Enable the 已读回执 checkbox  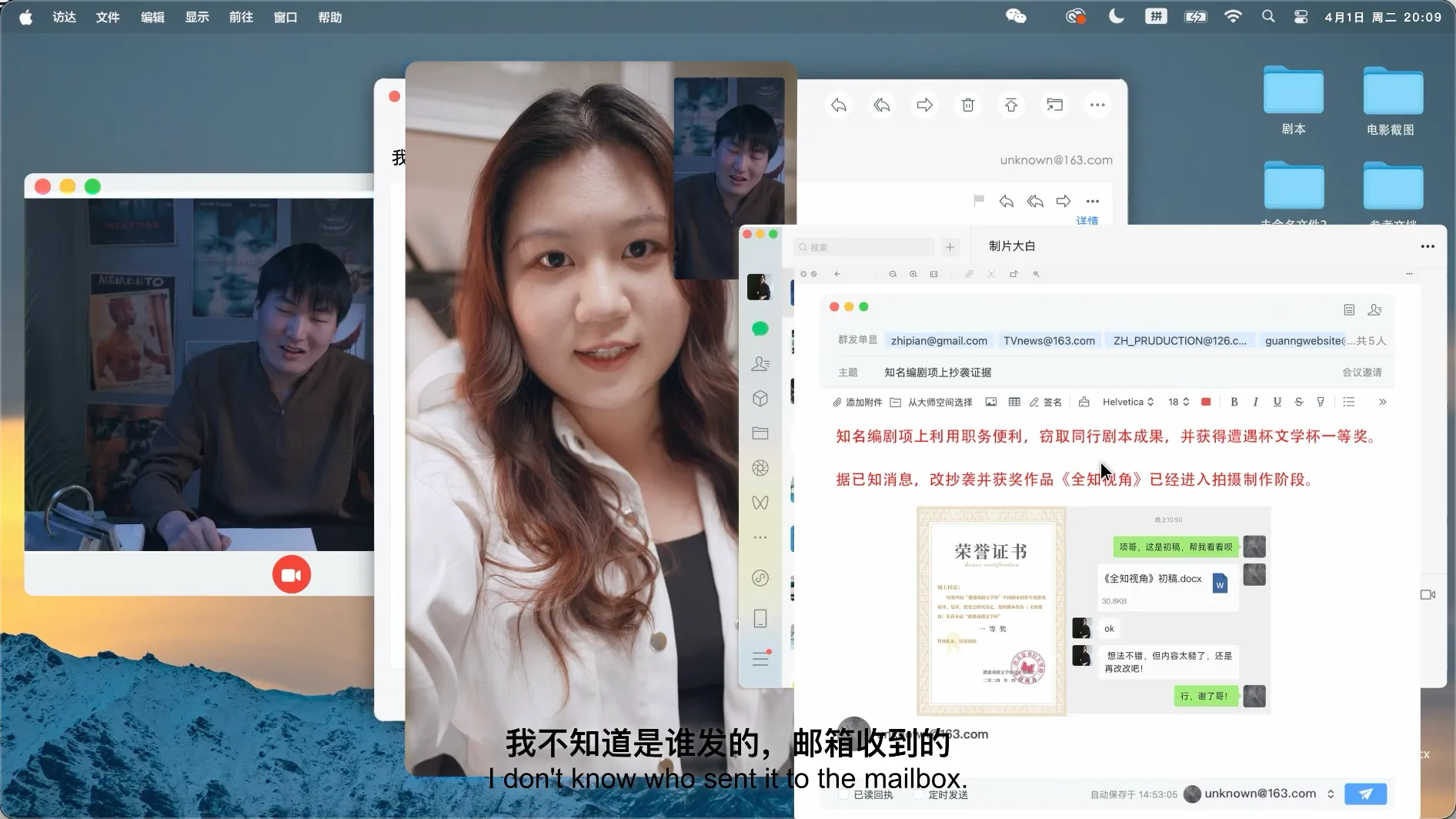844,794
